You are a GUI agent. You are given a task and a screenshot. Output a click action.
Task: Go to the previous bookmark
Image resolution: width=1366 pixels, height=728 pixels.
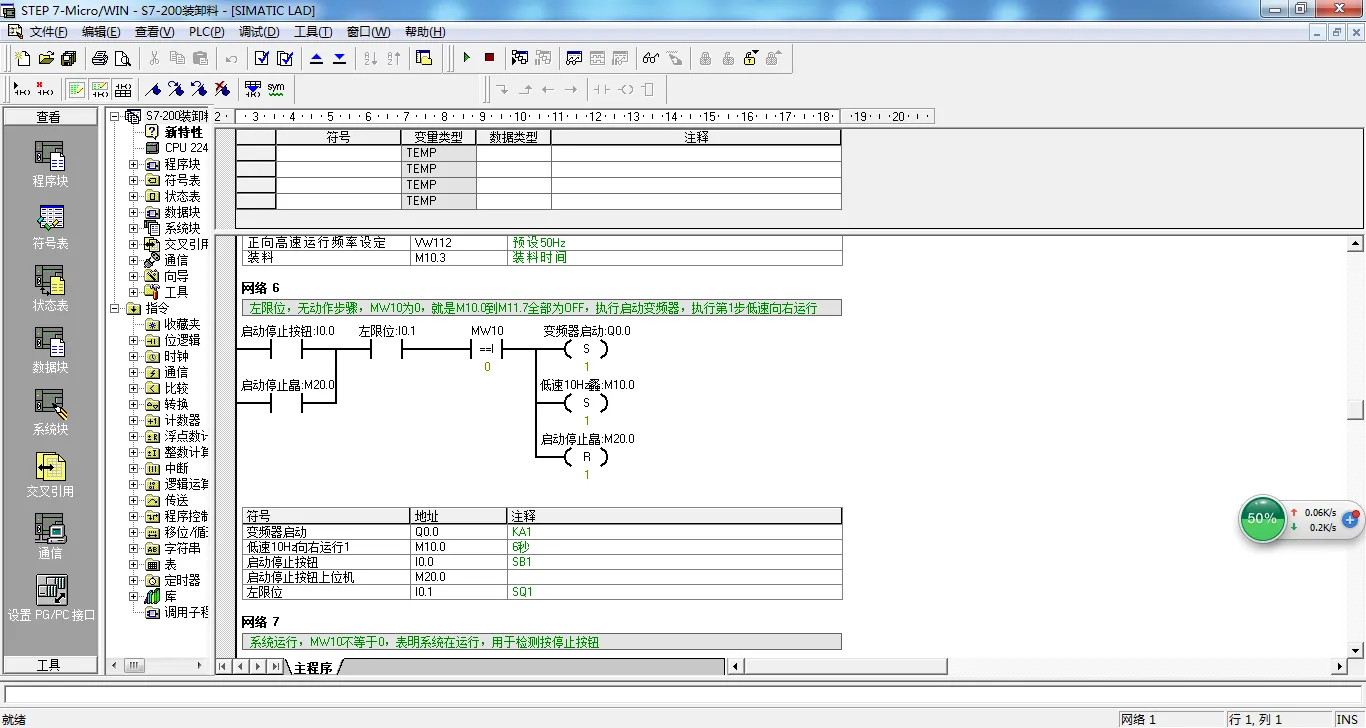point(199,89)
